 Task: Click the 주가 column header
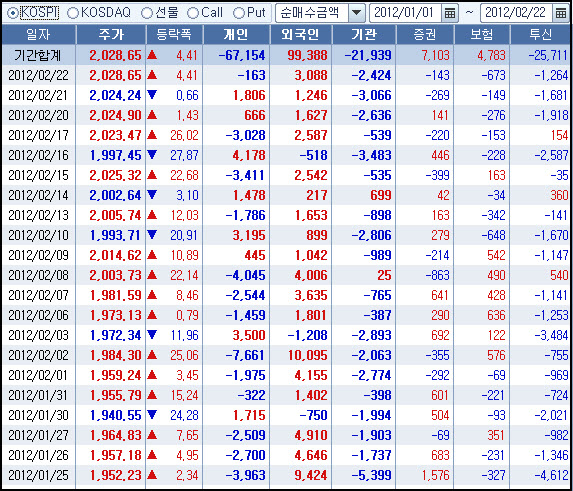point(111,35)
